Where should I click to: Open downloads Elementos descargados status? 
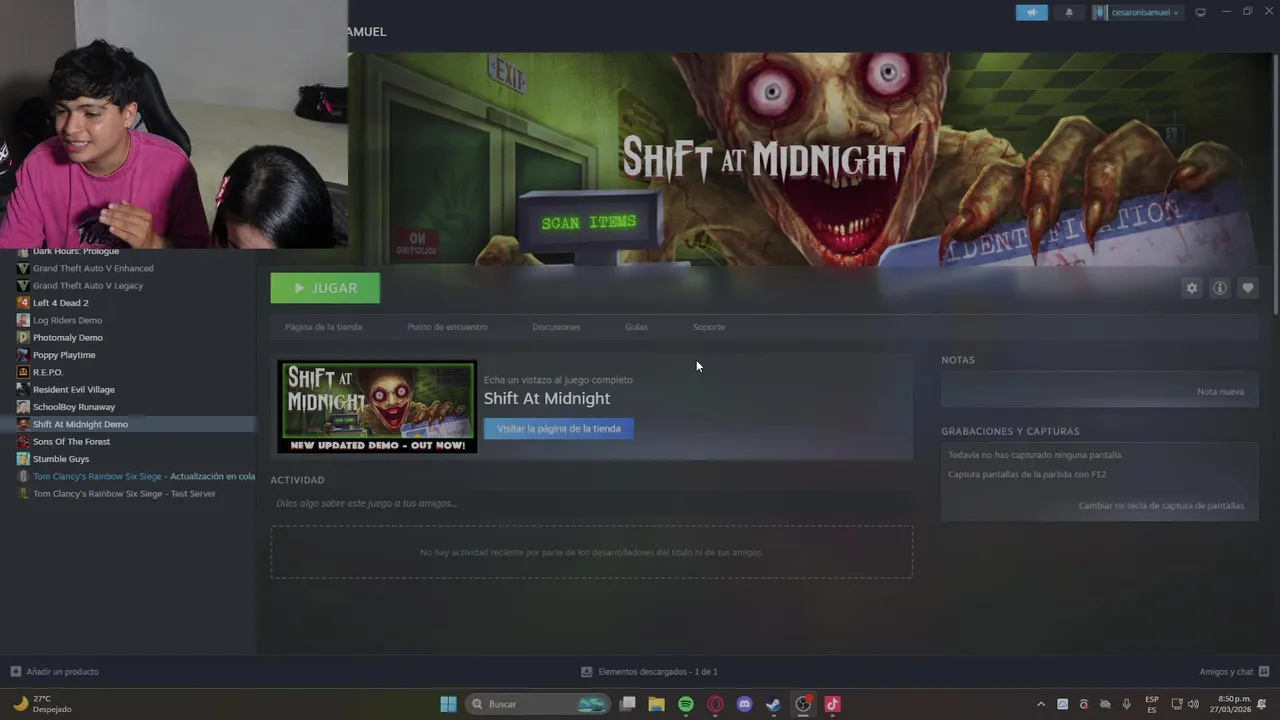tap(649, 672)
